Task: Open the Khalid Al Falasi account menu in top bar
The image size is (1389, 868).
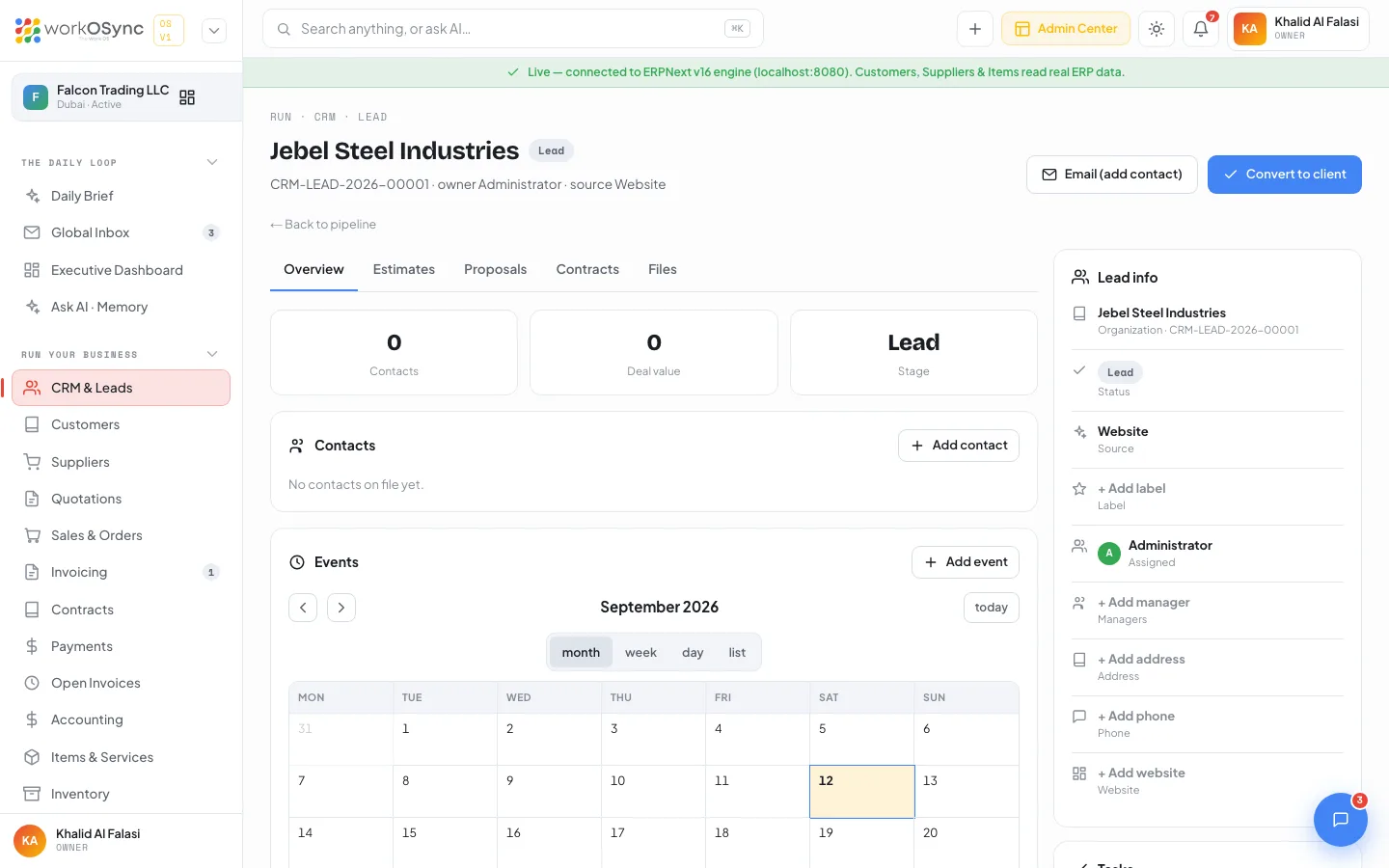Action: (x=1298, y=29)
